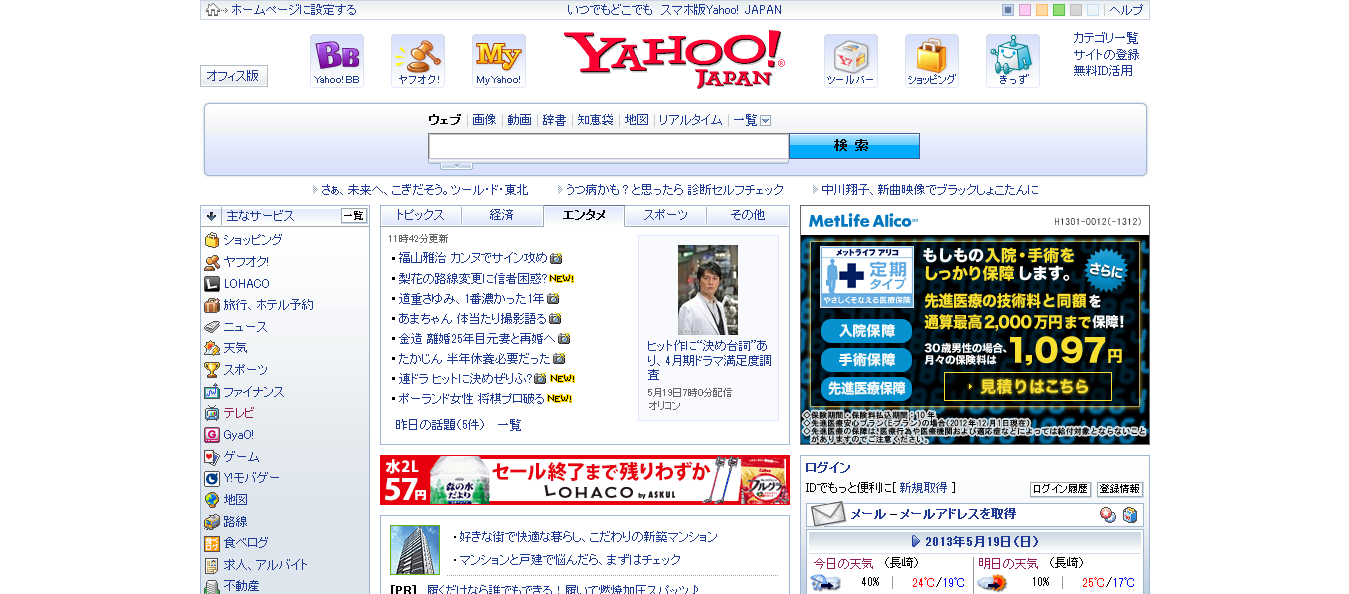
Task: Click the ゲーム sidebar icon
Action: pos(212,457)
